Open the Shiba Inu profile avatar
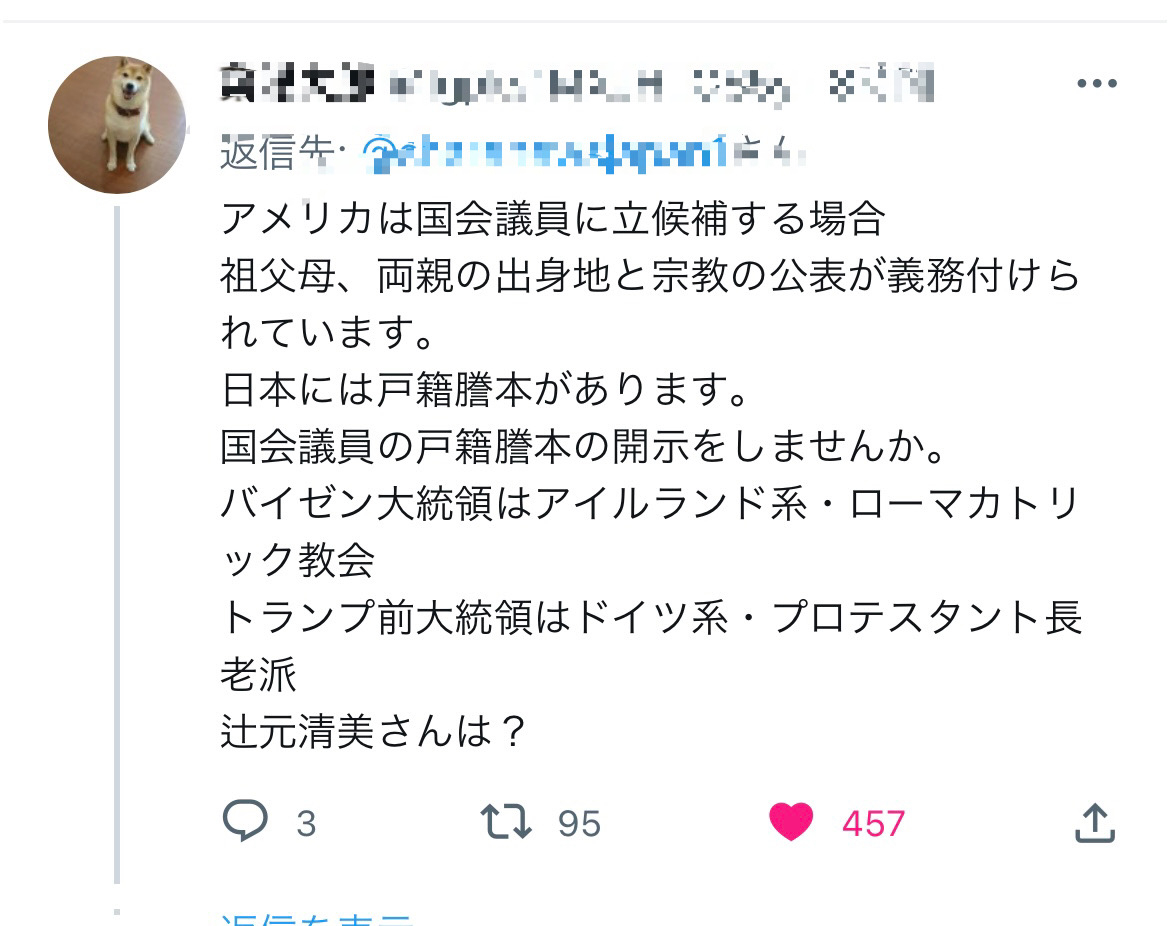The image size is (1170, 926). click(117, 125)
